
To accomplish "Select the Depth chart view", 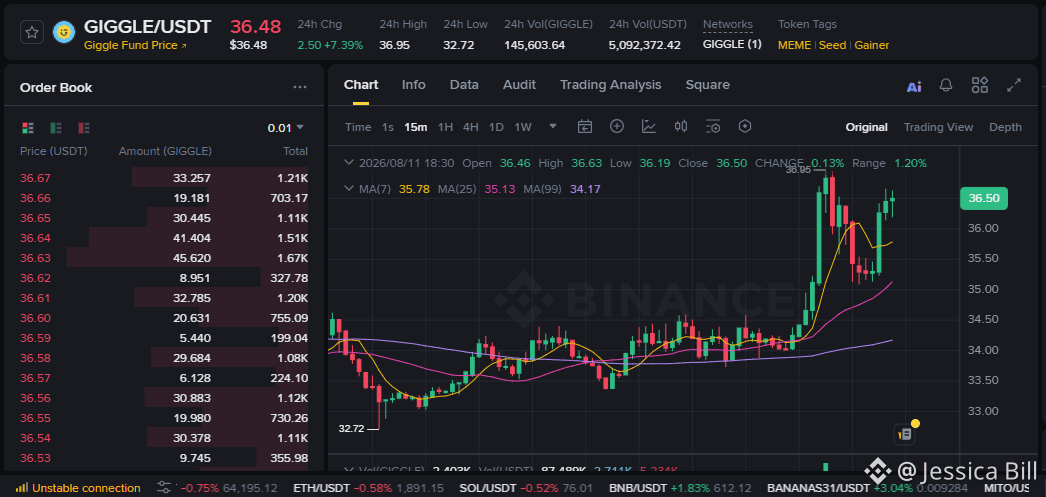I will coord(1005,127).
